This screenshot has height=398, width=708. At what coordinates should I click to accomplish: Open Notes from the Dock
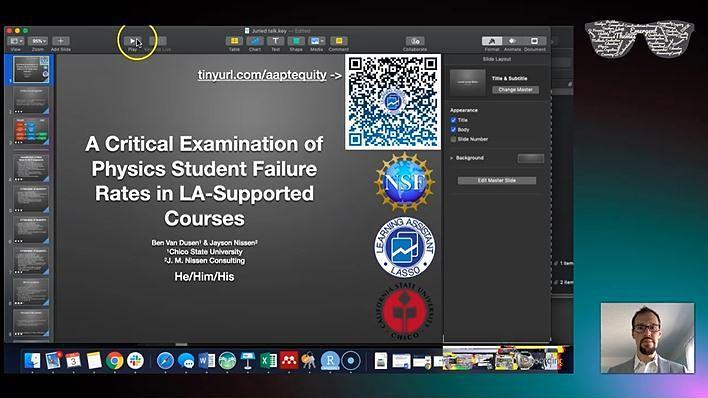(x=94, y=361)
